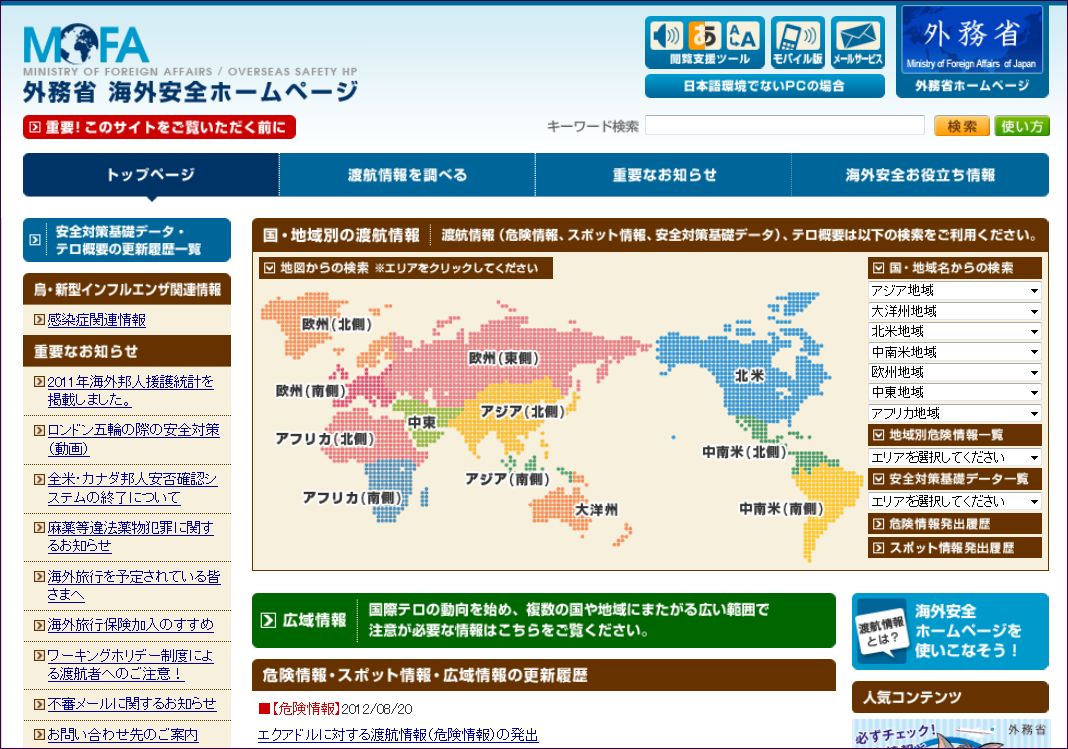
Task: Open the 地域別危険情報一覧 area selector
Action: pos(954,457)
